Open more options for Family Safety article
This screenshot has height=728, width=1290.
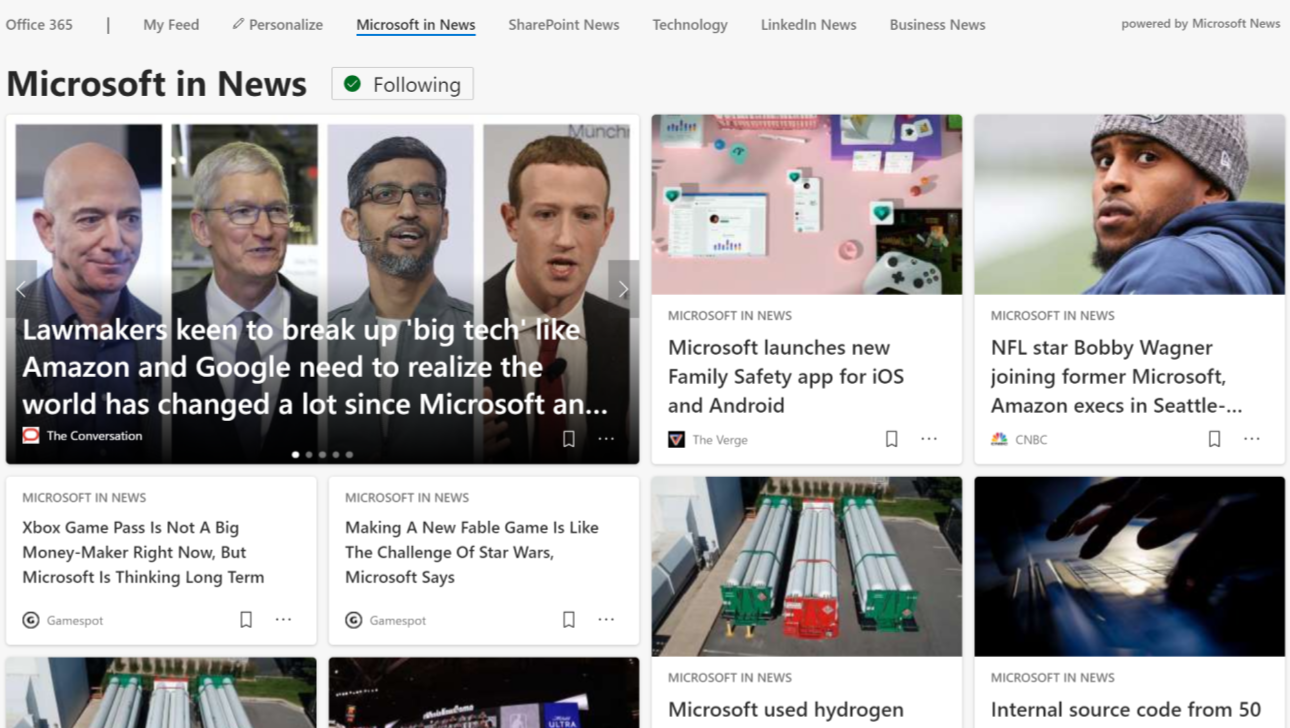coord(929,439)
